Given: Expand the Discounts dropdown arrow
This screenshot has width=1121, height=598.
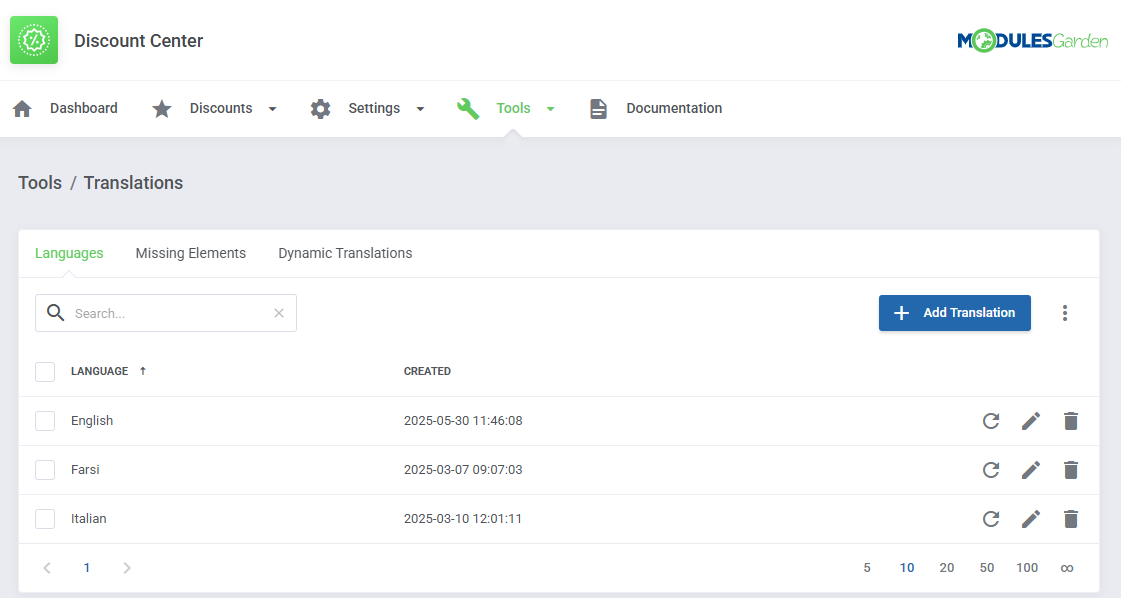Looking at the screenshot, I should pyautogui.click(x=272, y=109).
